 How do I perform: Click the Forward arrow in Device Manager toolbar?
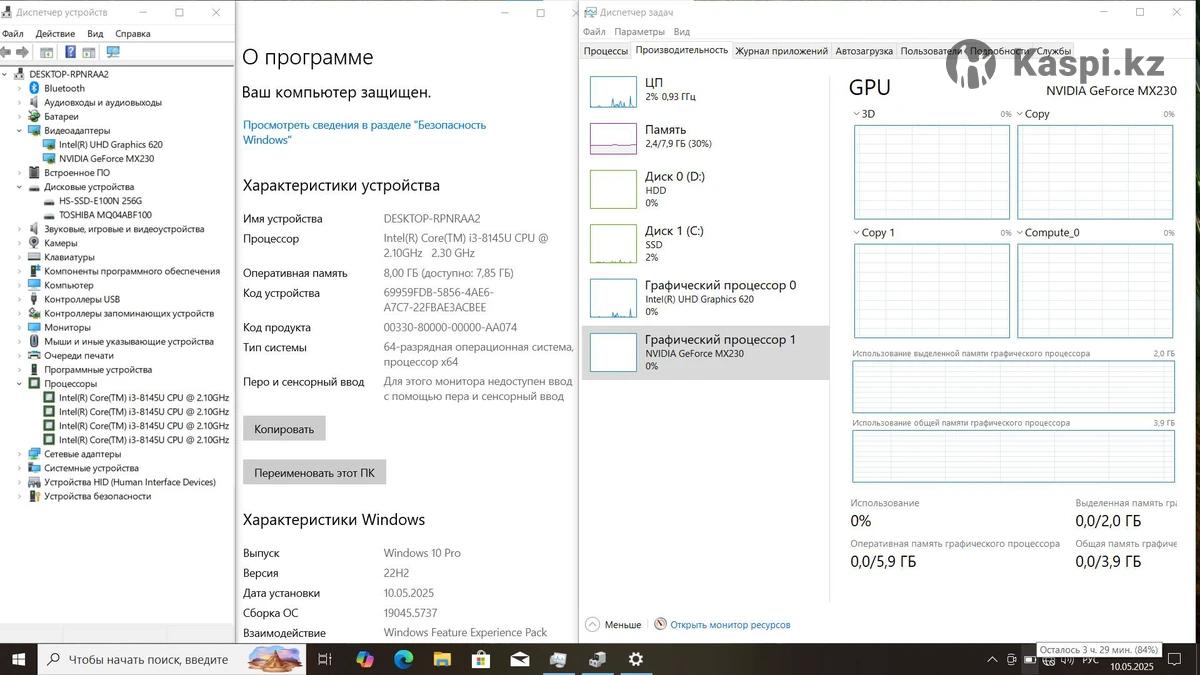(21, 52)
